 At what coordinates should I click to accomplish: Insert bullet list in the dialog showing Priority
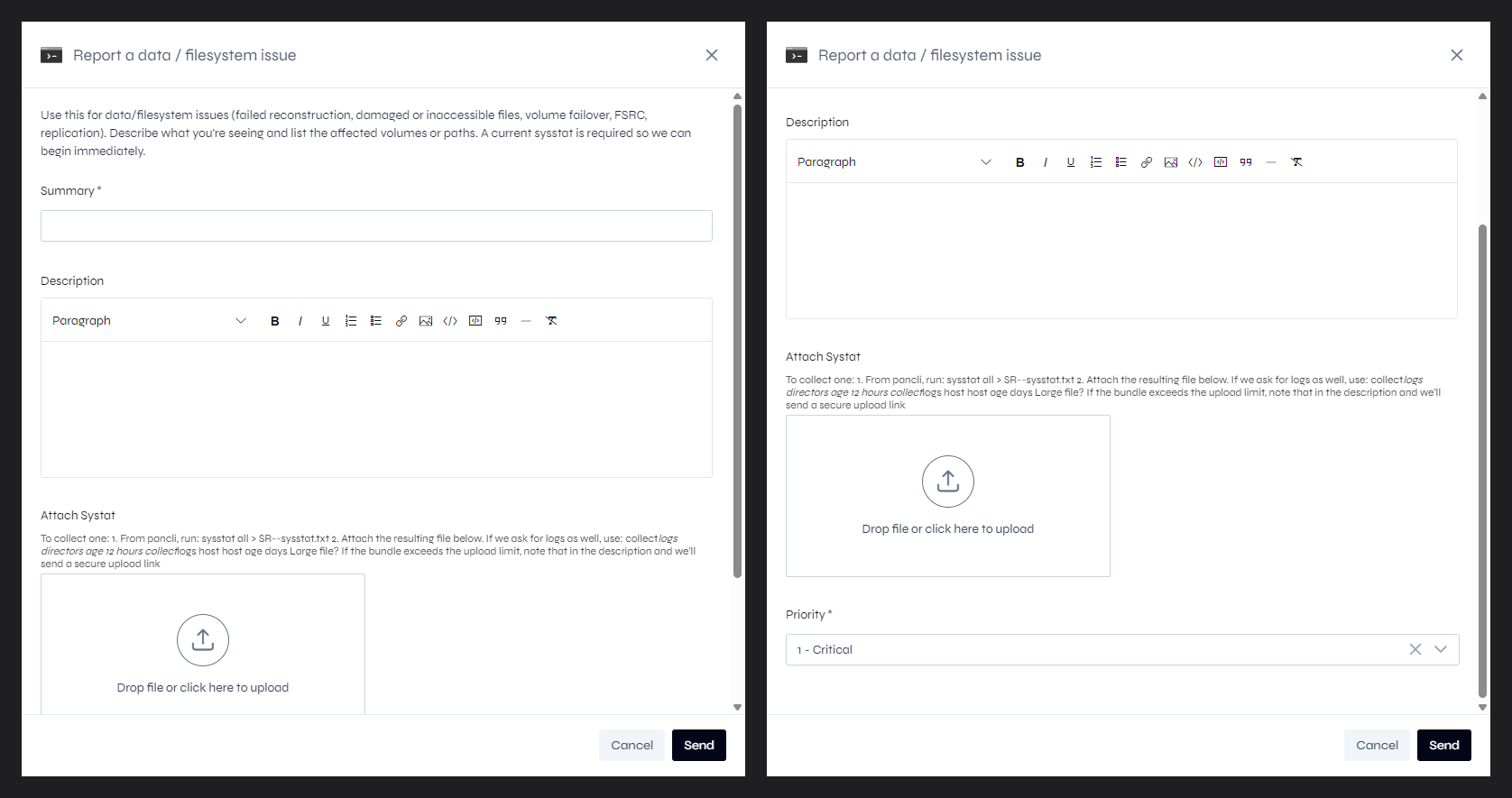(x=1121, y=162)
